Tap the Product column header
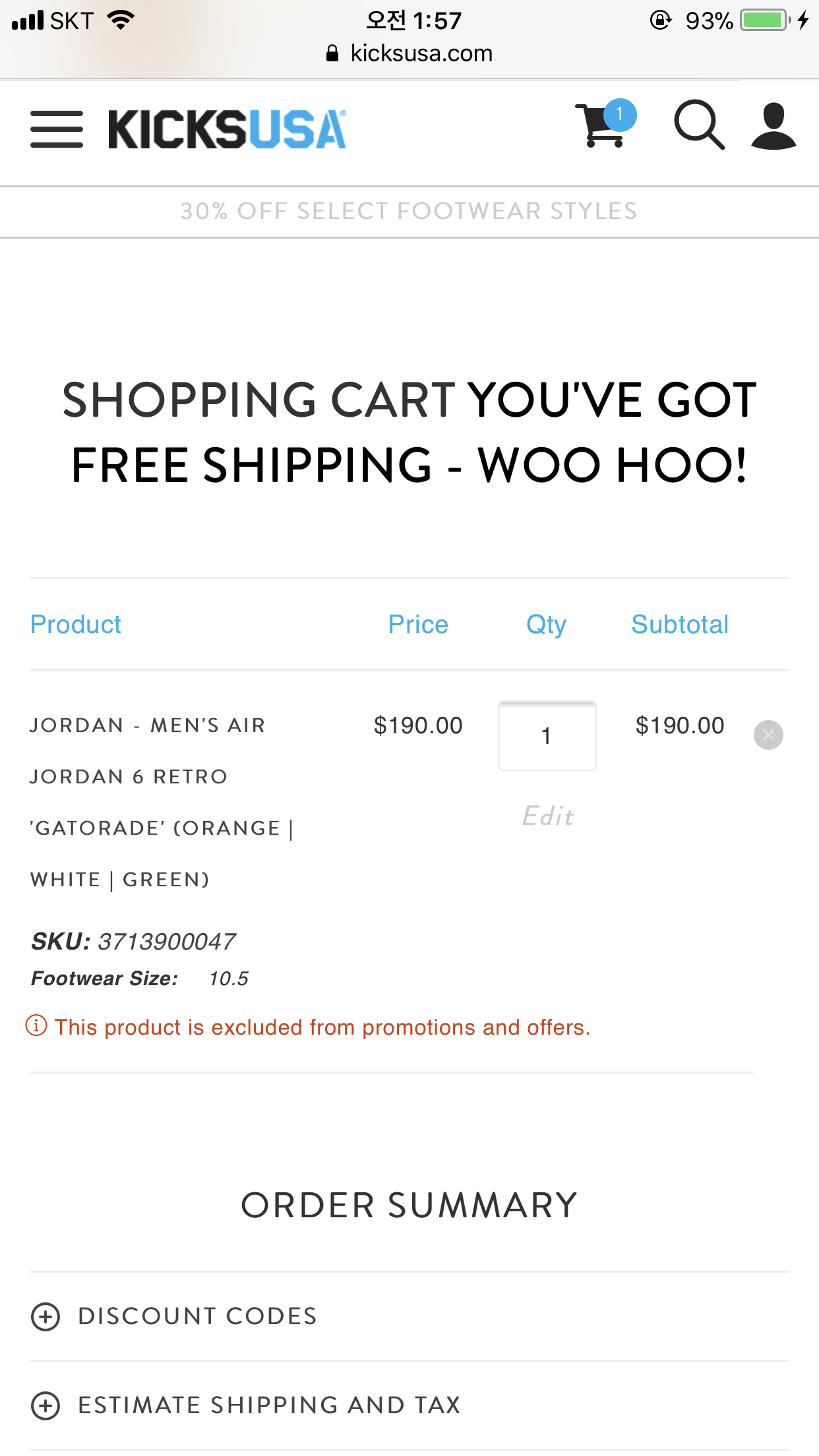Image resolution: width=819 pixels, height=1456 pixels. coord(76,624)
